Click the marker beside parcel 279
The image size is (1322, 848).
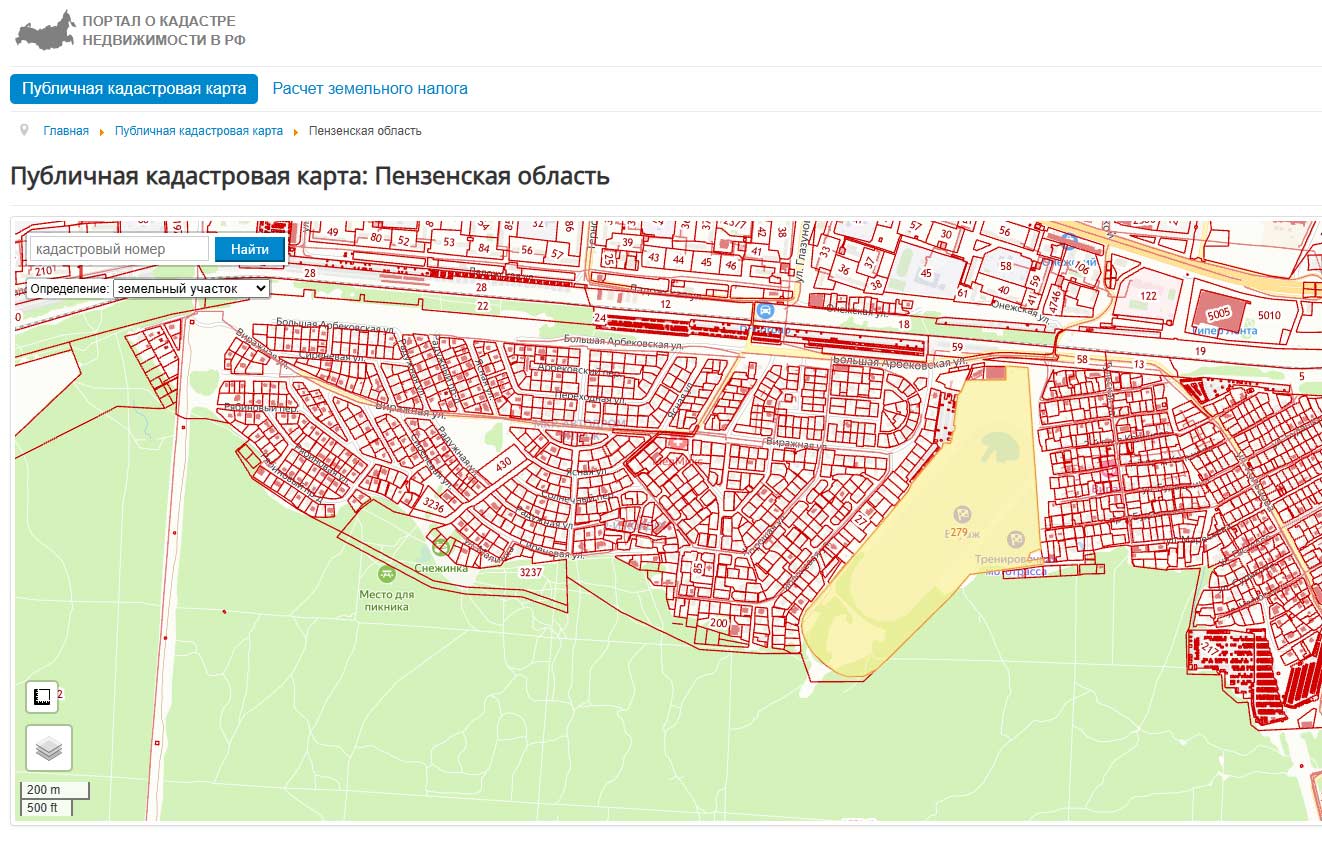coord(962,514)
